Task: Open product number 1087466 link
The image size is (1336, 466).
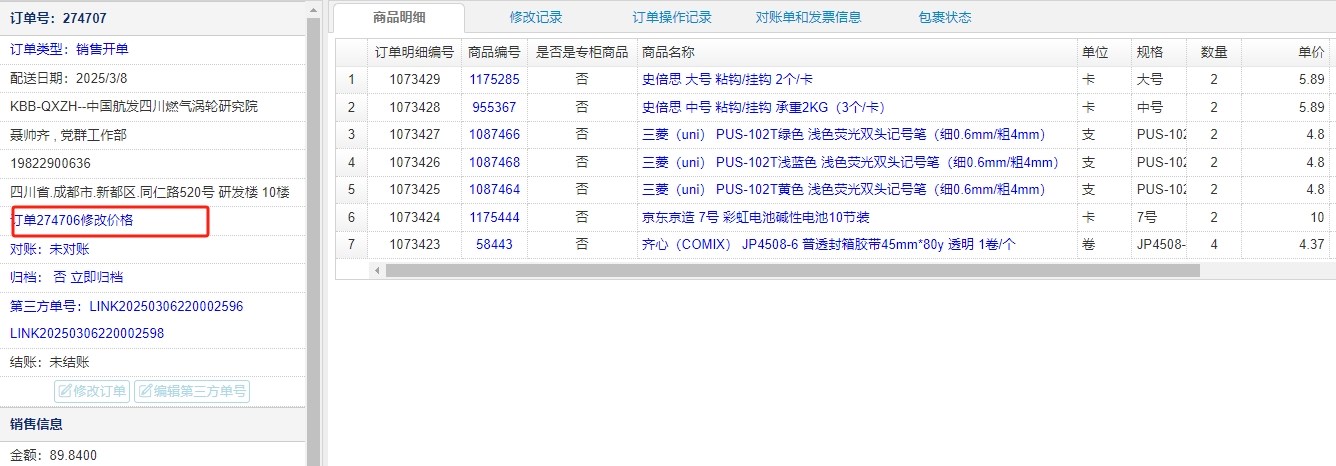Action: pos(494,134)
